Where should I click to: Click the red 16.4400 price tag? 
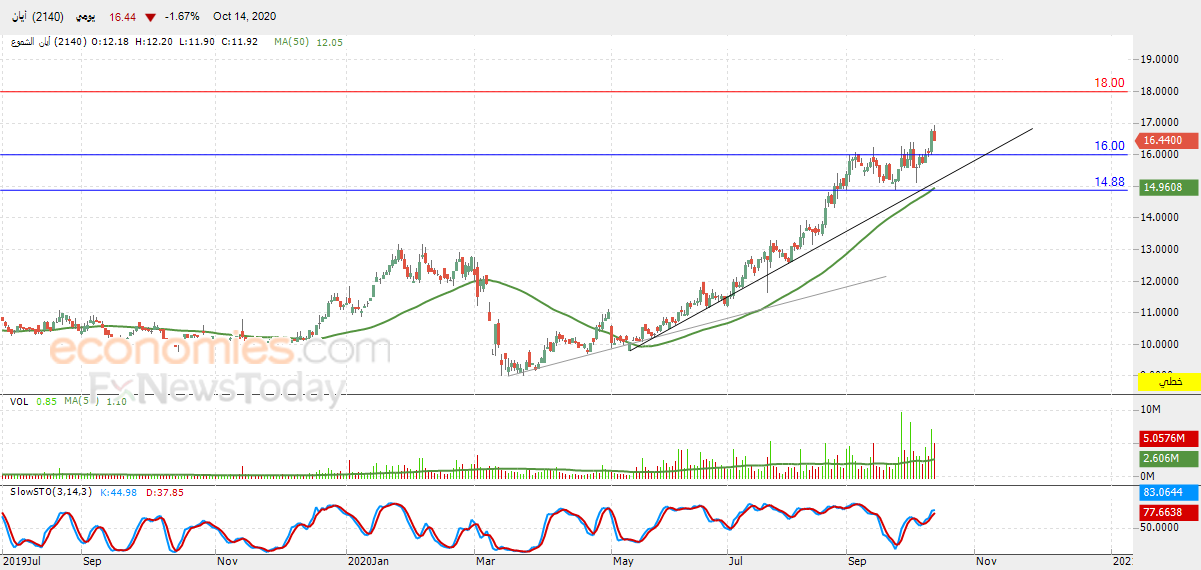pyautogui.click(x=1168, y=141)
